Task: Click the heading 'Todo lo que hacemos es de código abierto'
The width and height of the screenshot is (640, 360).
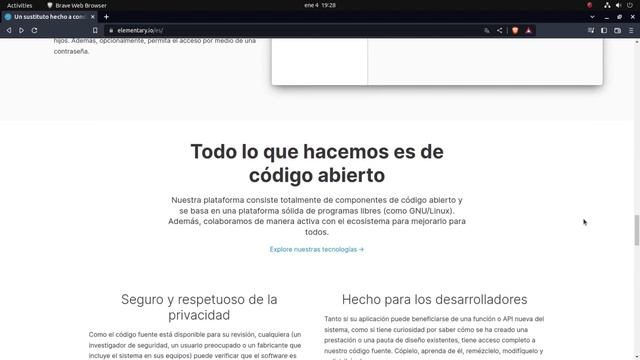Action: 317,163
